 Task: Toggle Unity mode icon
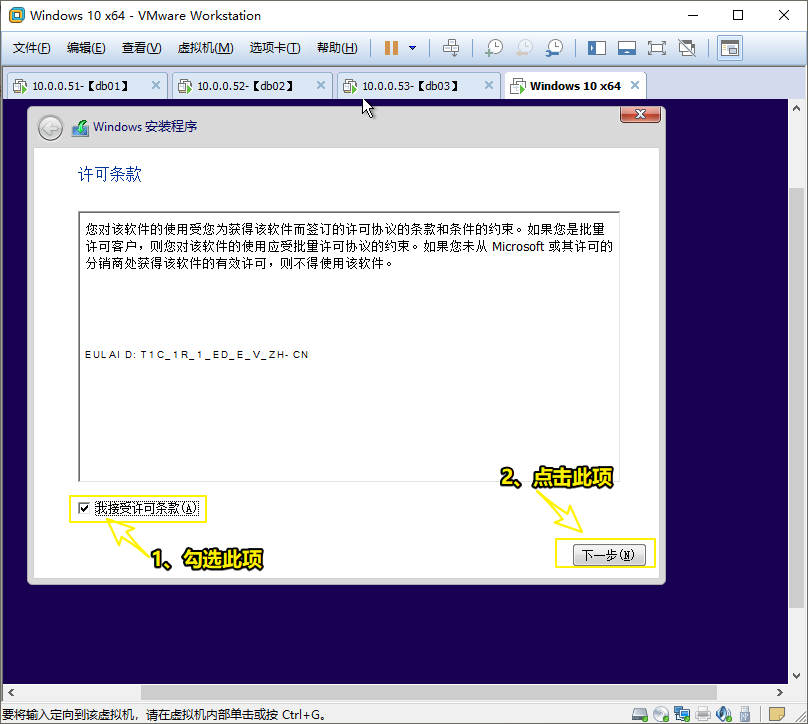687,48
